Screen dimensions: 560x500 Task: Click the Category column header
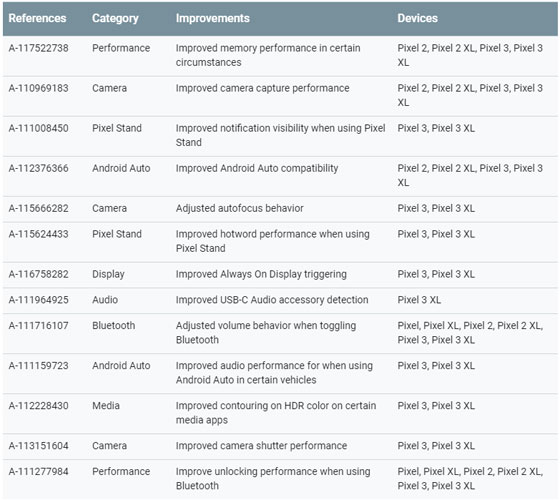point(115,18)
